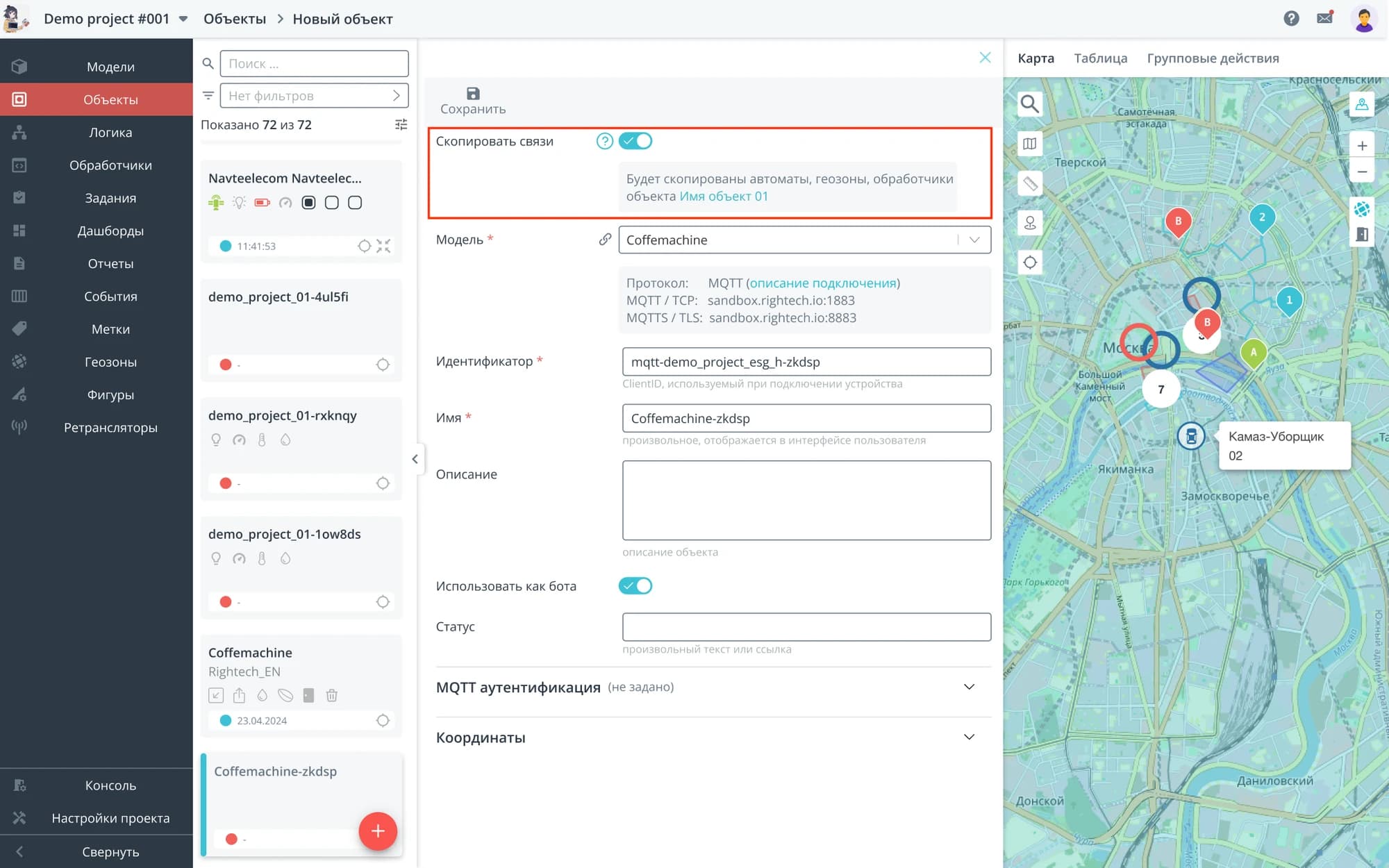1389x868 pixels.
Task: Check the filled square on Navteelecom card
Action: [309, 203]
